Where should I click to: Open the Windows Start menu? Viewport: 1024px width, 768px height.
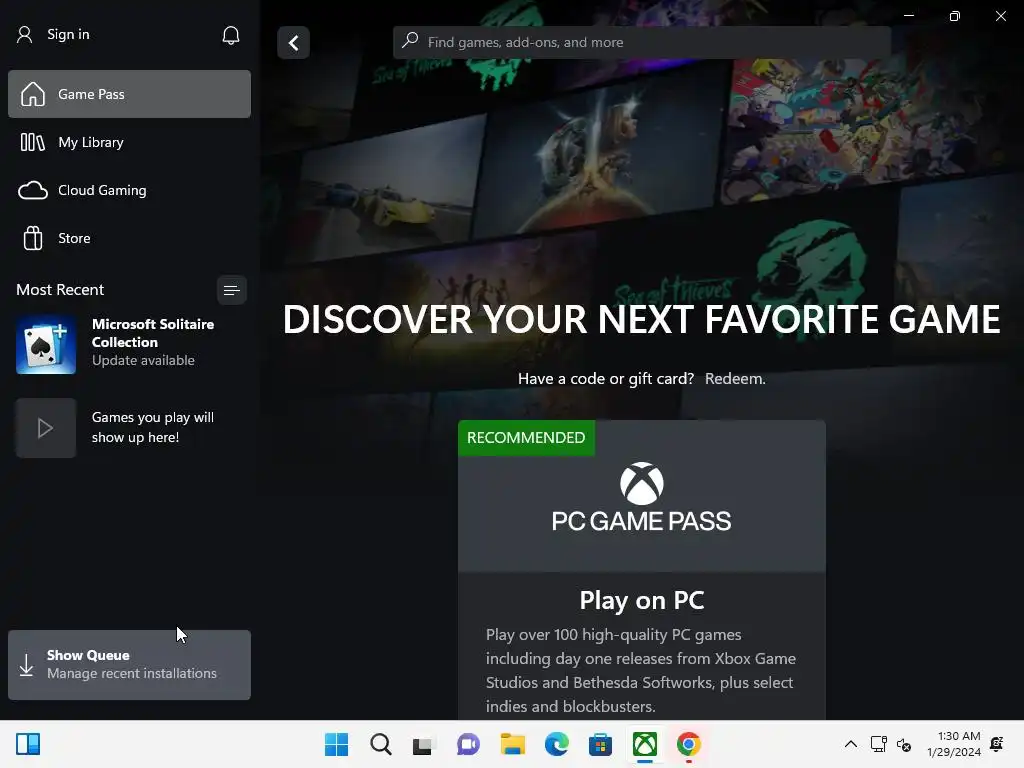tap(336, 744)
